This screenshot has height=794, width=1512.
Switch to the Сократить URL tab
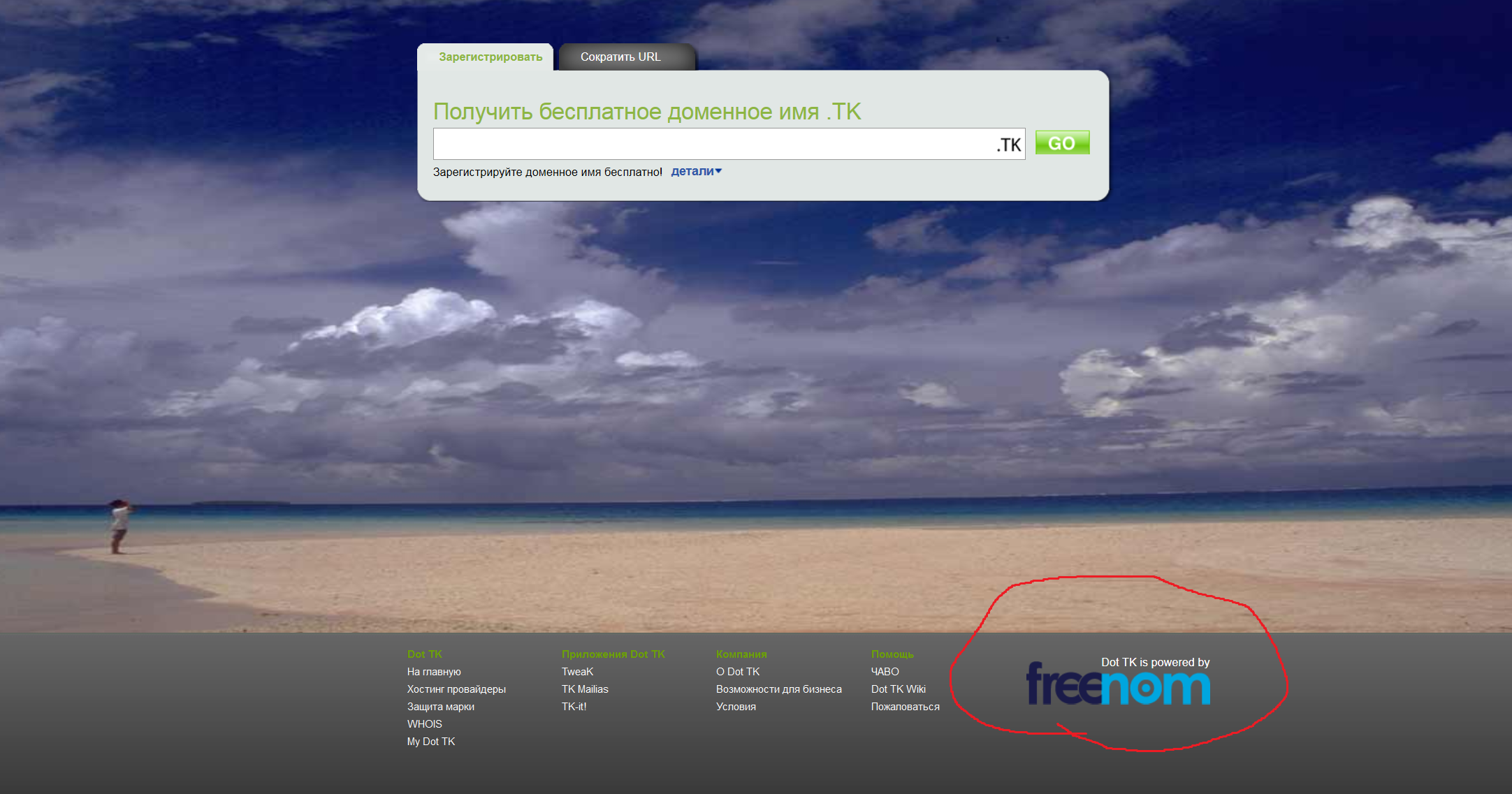[620, 57]
